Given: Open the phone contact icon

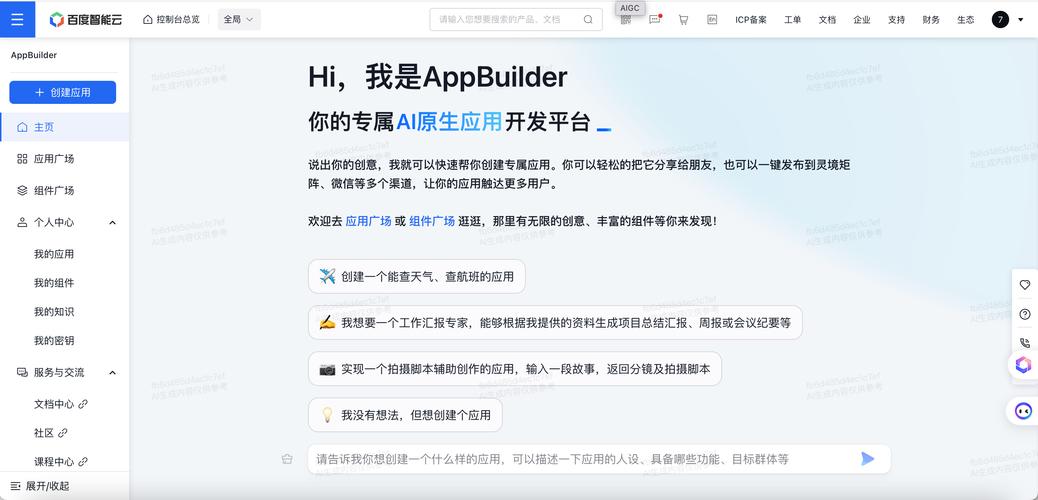Looking at the screenshot, I should (x=1025, y=343).
